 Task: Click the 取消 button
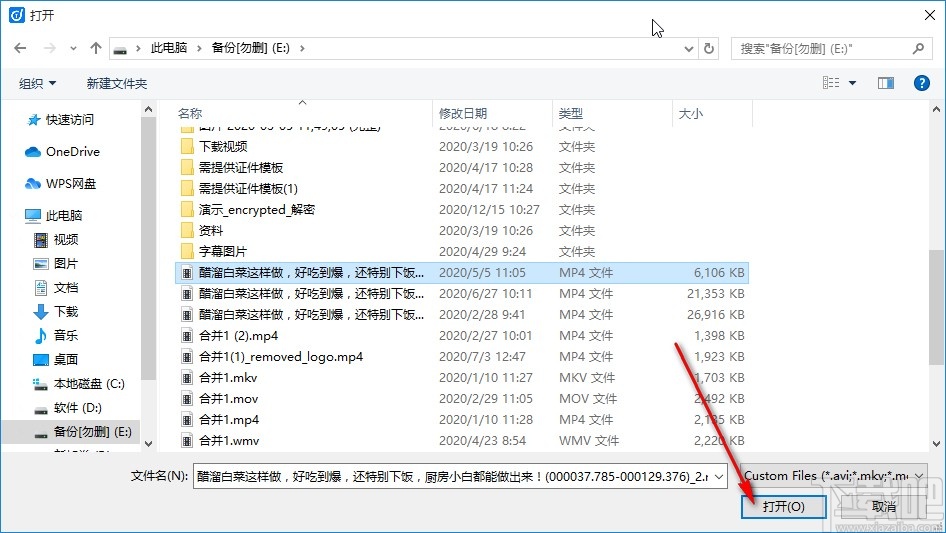883,506
